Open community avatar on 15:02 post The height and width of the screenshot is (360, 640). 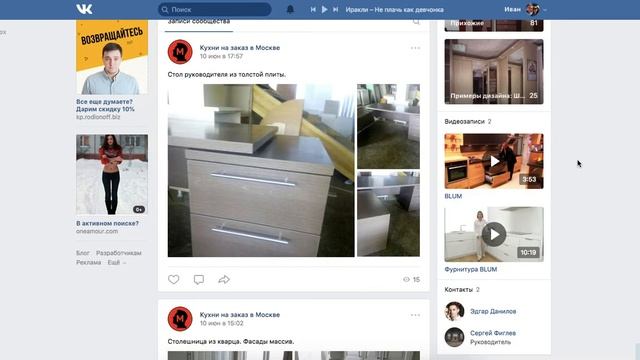tap(180, 319)
